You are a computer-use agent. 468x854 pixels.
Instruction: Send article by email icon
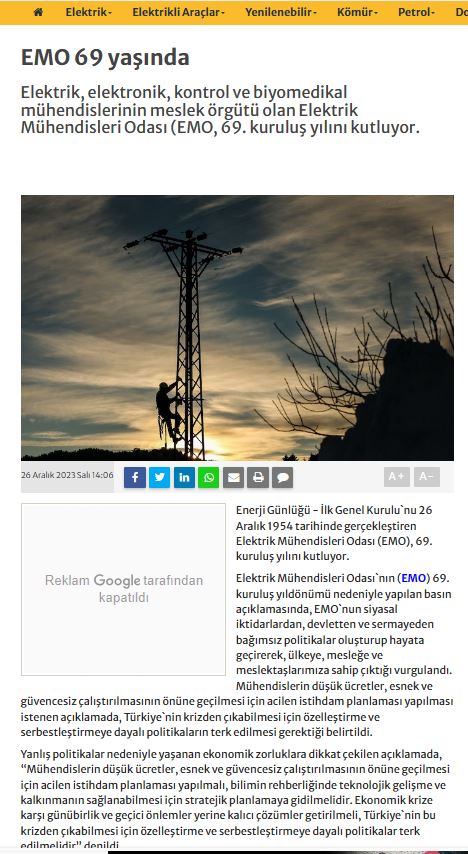(233, 478)
